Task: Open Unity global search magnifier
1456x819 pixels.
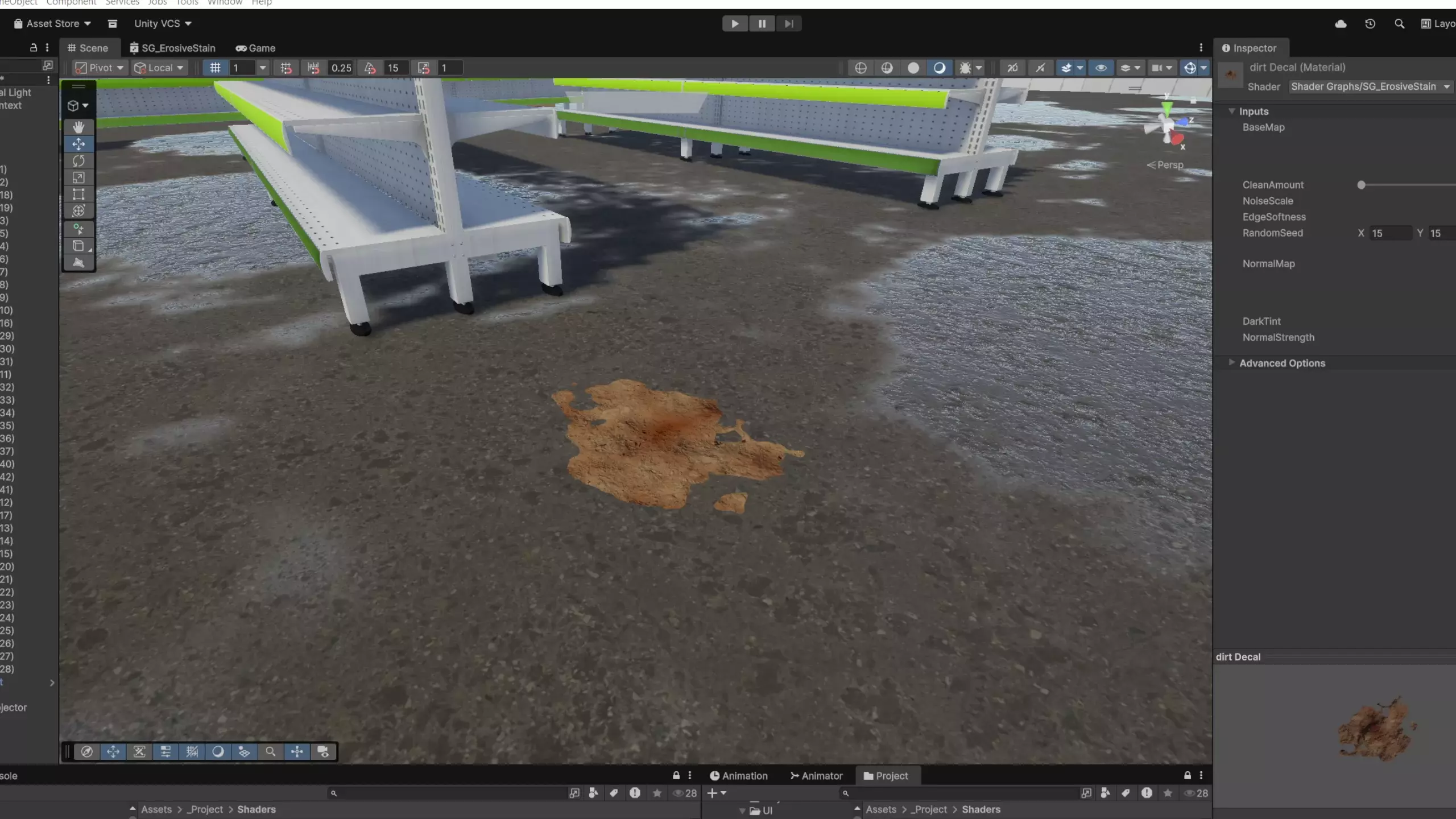Action: (x=1399, y=24)
